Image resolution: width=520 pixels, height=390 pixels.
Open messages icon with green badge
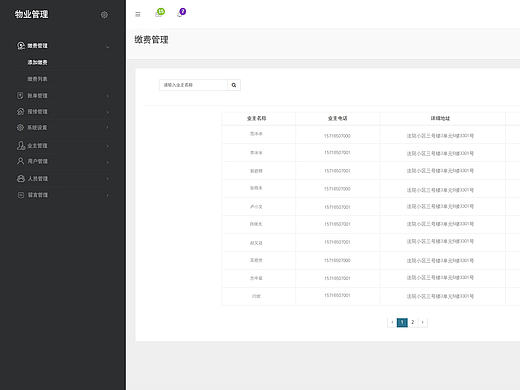point(160,13)
